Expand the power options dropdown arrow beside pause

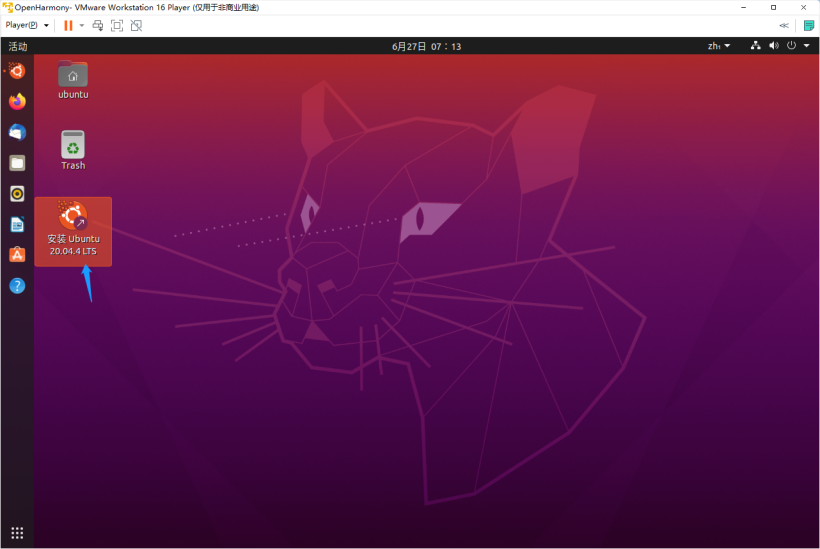(82, 25)
